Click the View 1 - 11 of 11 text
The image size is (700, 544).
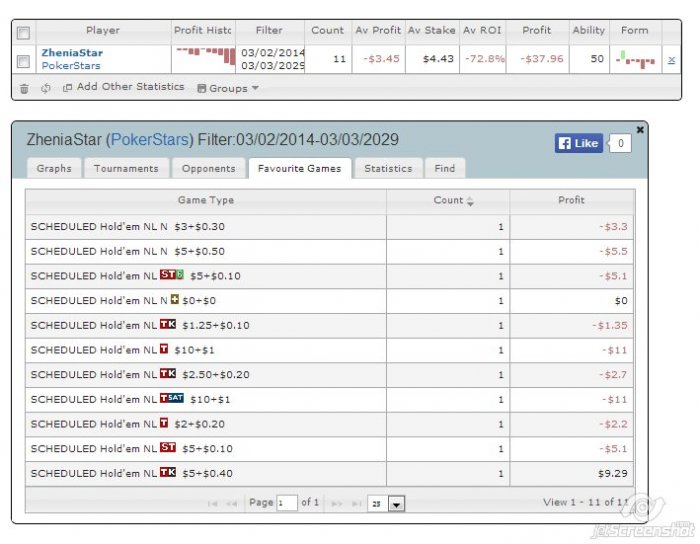(586, 502)
